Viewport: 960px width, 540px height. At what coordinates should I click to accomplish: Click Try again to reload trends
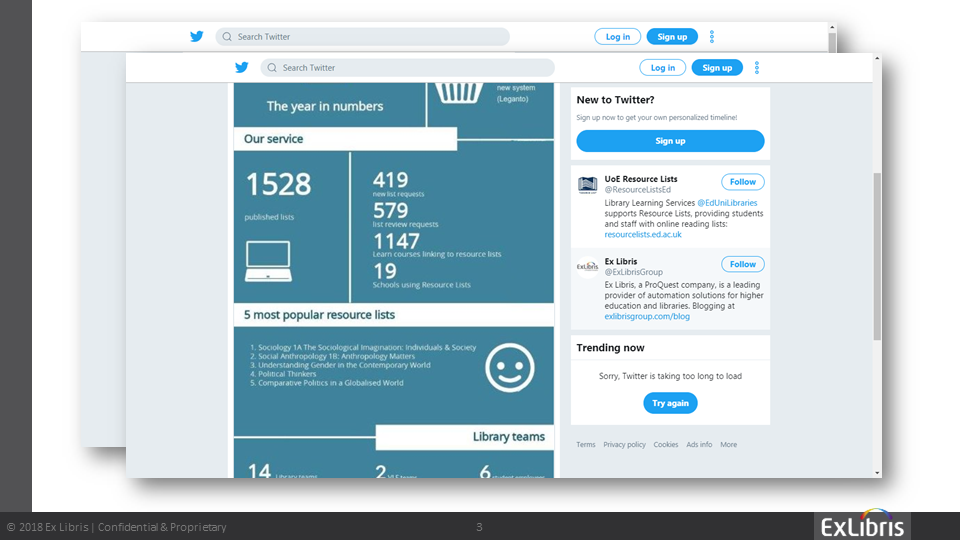click(670, 403)
